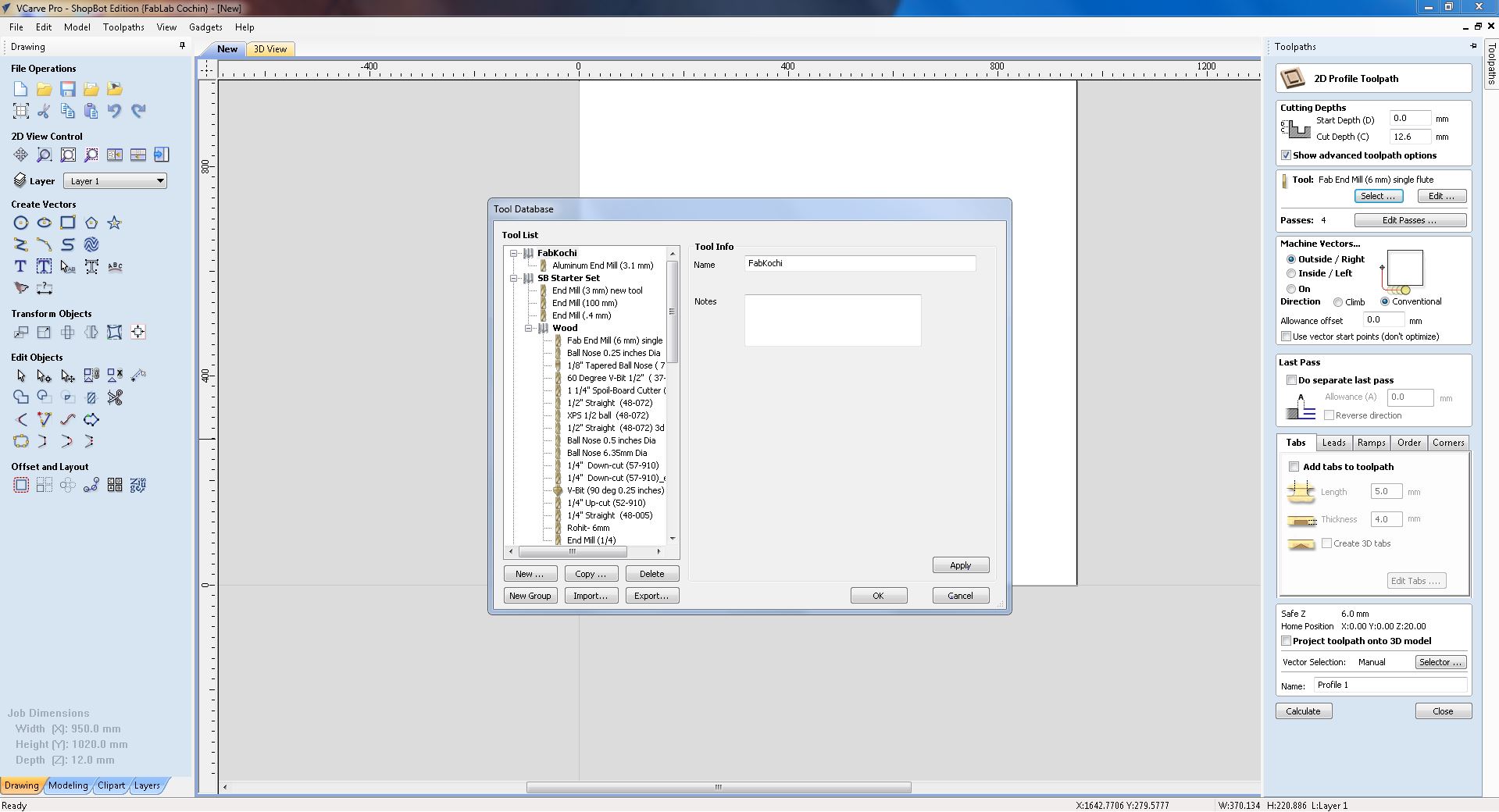The image size is (1499, 812).
Task: Enable Use vector start points option
Action: pos(1286,337)
